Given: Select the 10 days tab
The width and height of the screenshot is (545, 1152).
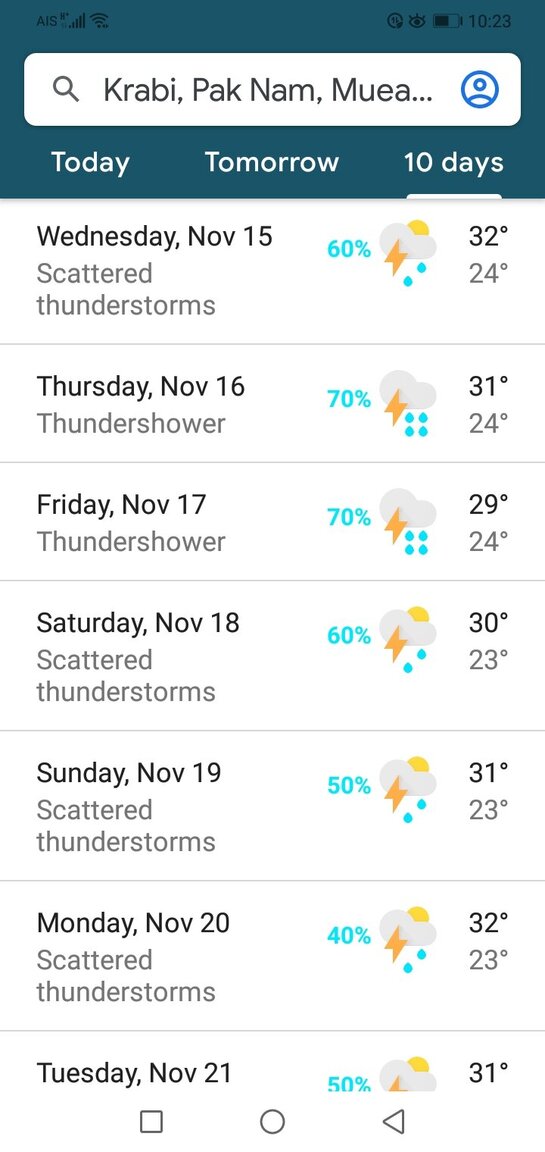Looking at the screenshot, I should (x=454, y=162).
